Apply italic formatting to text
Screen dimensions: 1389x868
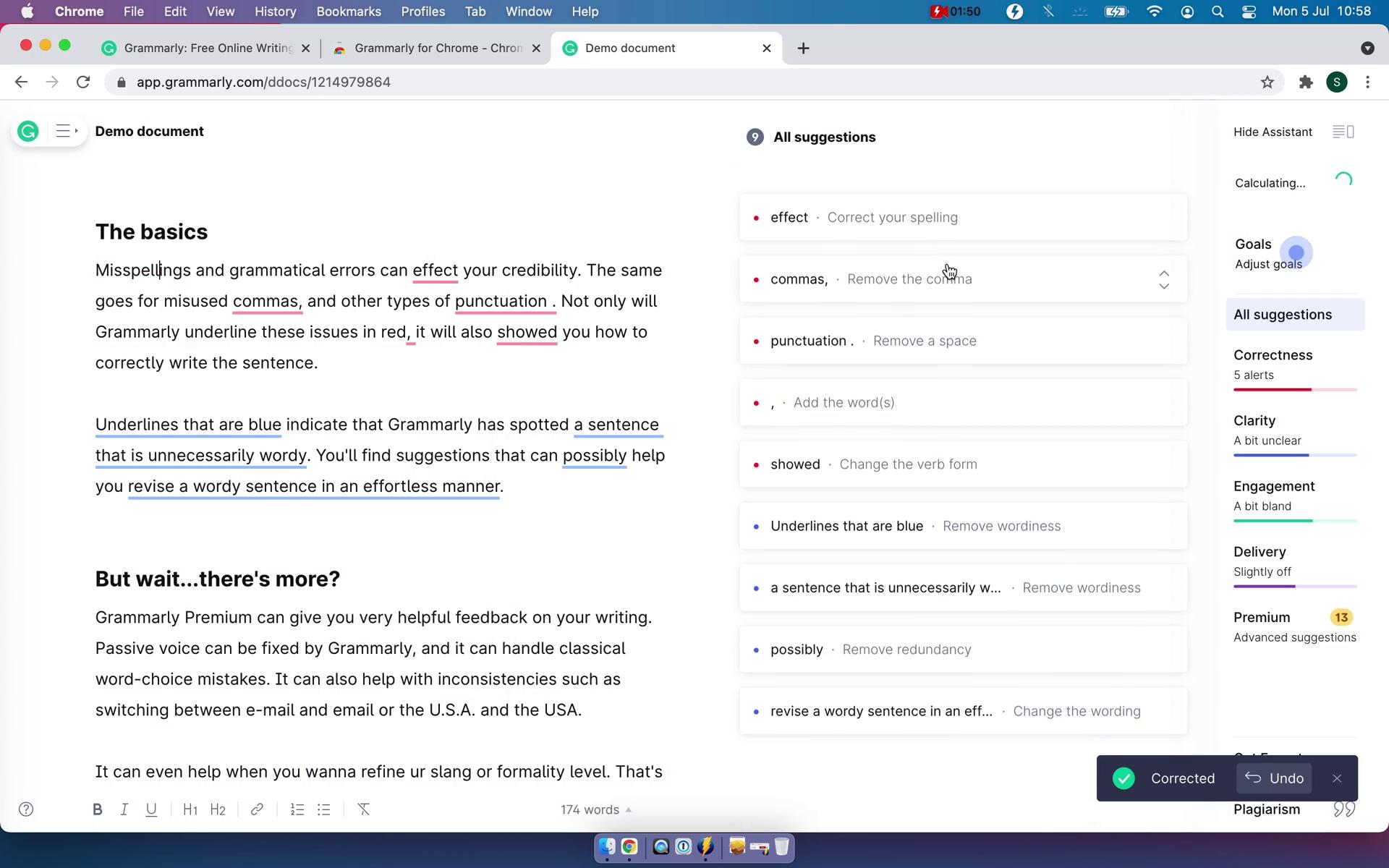124,809
